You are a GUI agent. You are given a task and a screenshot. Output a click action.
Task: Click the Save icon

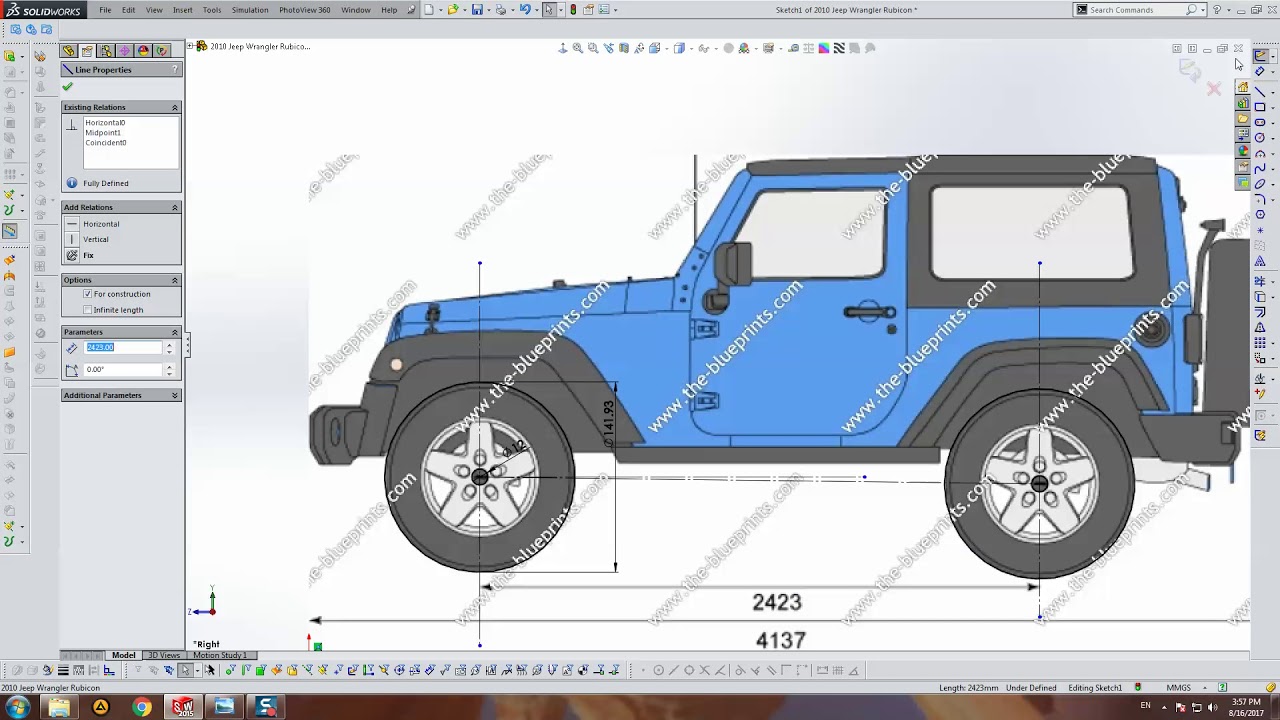point(477,10)
